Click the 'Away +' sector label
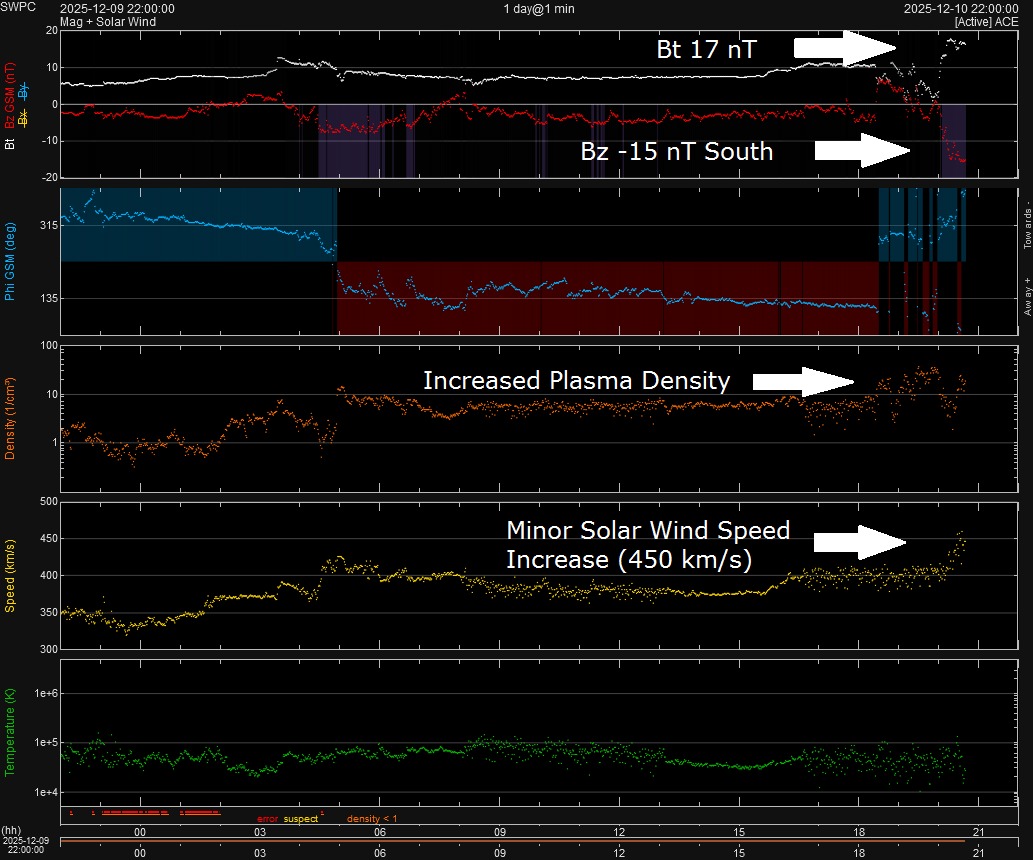1033x860 pixels. 1027,297
